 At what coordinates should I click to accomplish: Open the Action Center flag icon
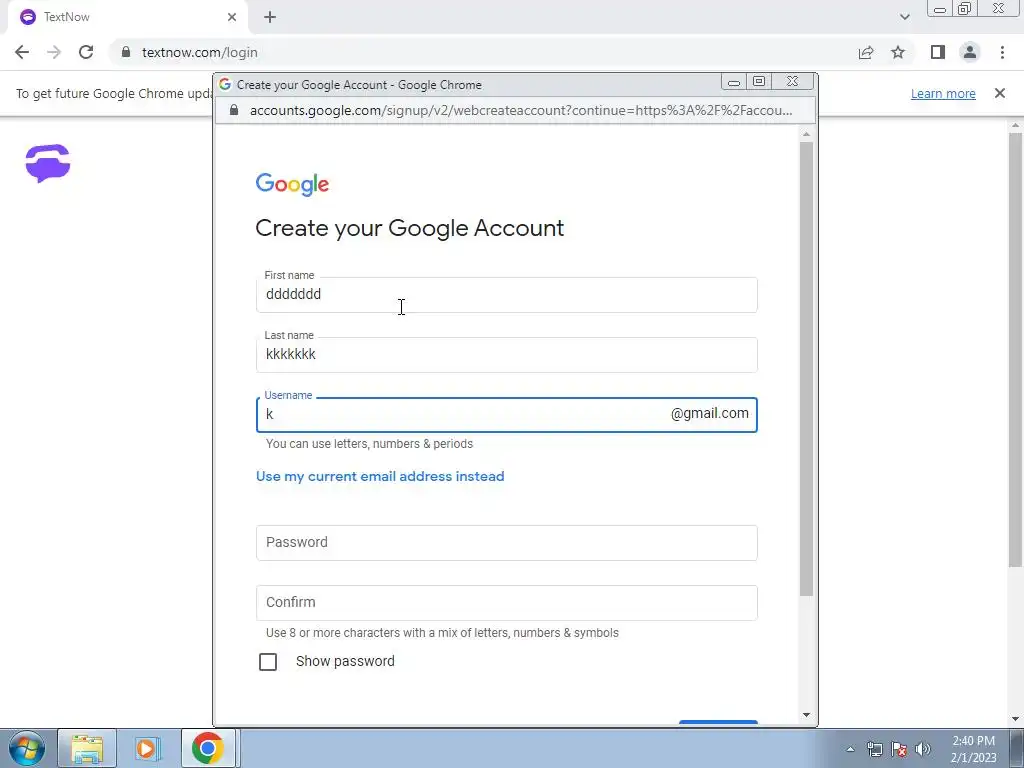coord(899,749)
